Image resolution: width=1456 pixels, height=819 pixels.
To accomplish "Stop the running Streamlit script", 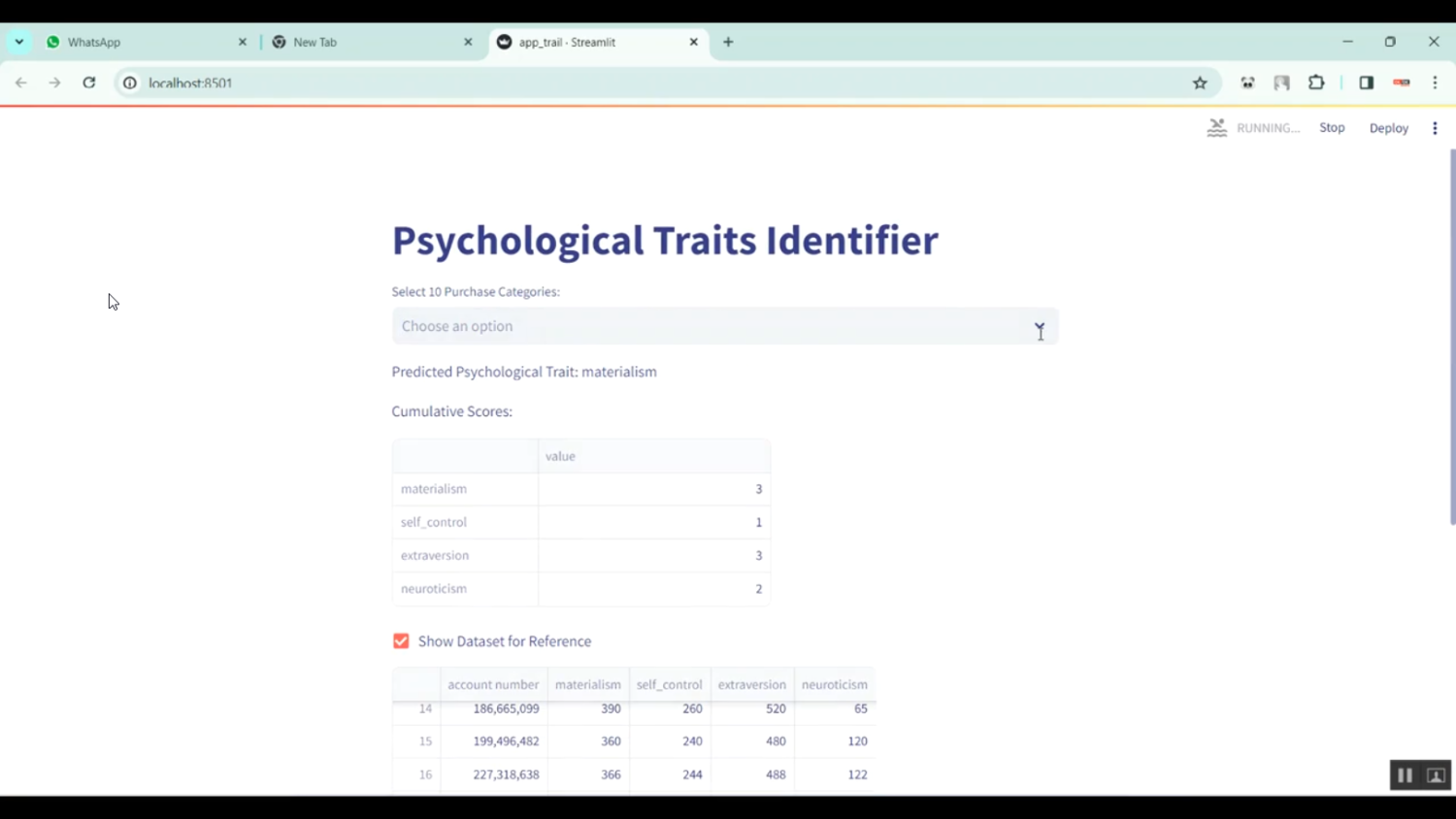I will [1332, 128].
